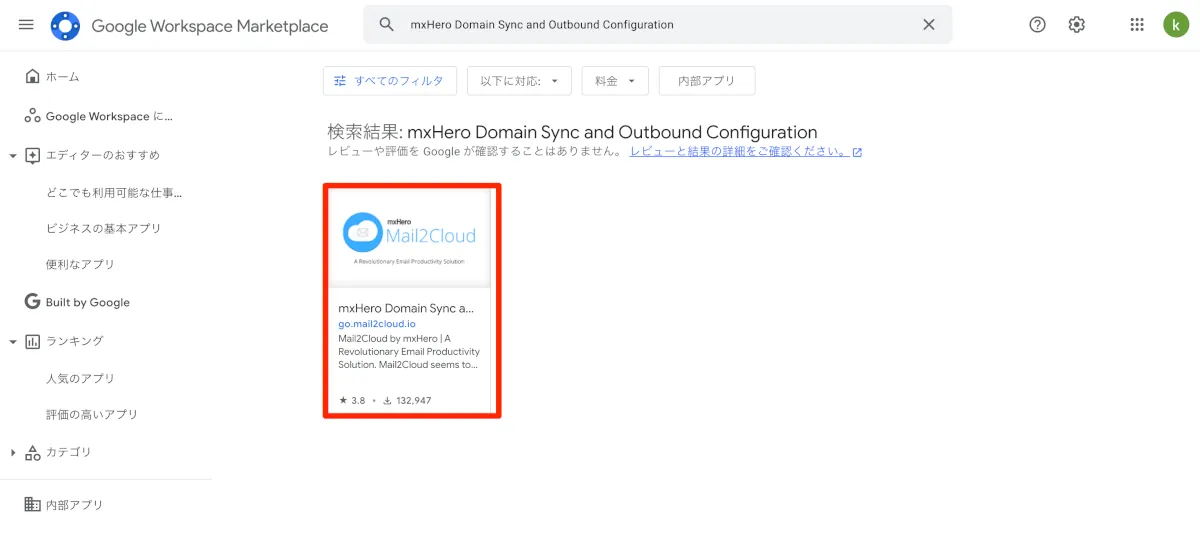1200x536 pixels.
Task: Open the account avatar 'k'
Action: click(x=1176, y=25)
